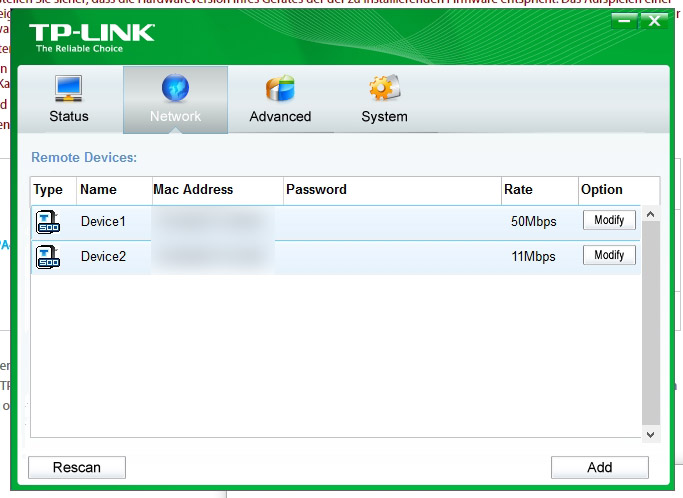Select the Network globe icon
683x498 pixels.
tap(175, 89)
